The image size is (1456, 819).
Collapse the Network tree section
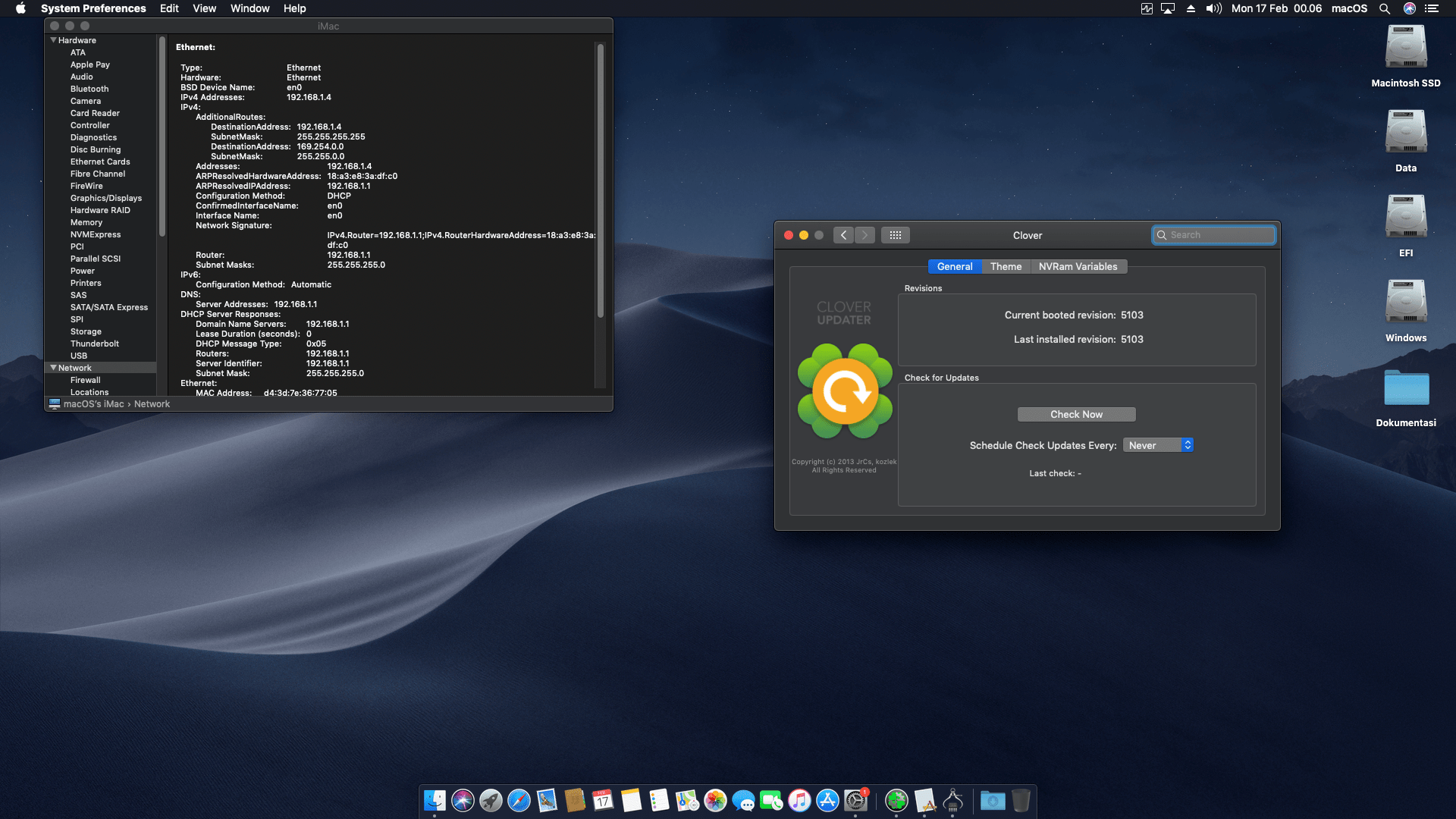[53, 368]
